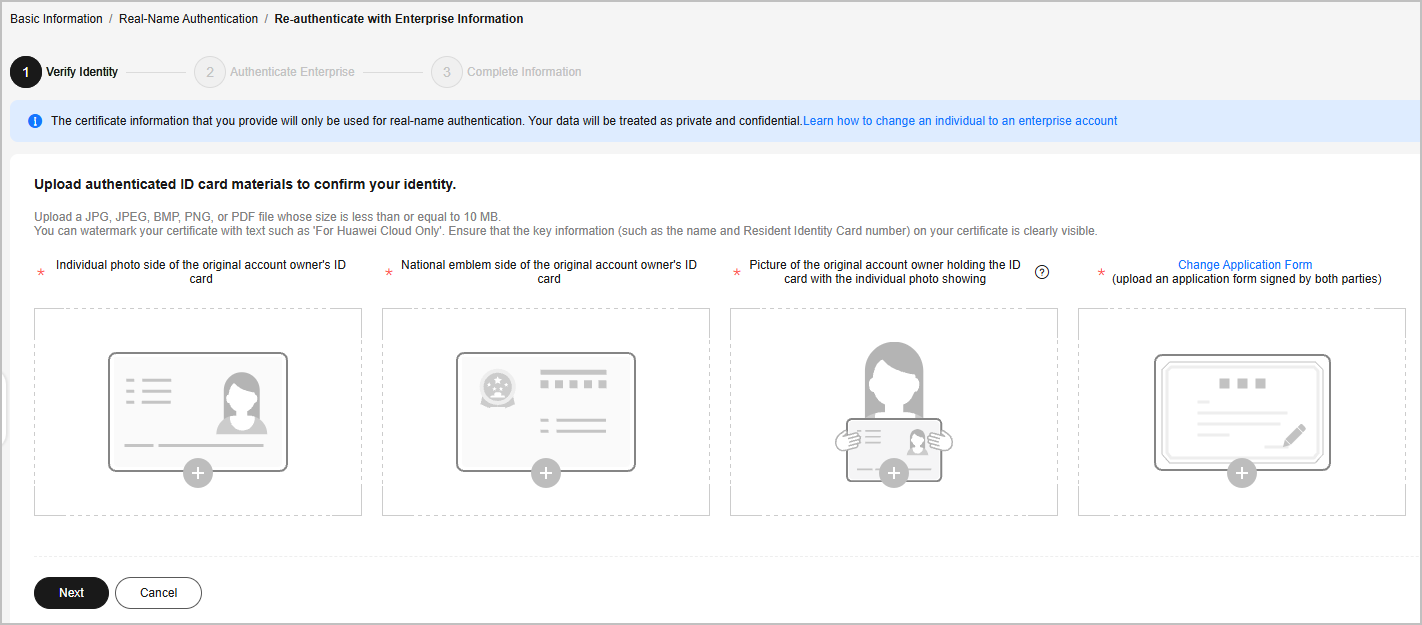The height and width of the screenshot is (625, 1422).
Task: Select the Re-authenticate with Enterprise Information breadcrumb
Action: (x=398, y=19)
